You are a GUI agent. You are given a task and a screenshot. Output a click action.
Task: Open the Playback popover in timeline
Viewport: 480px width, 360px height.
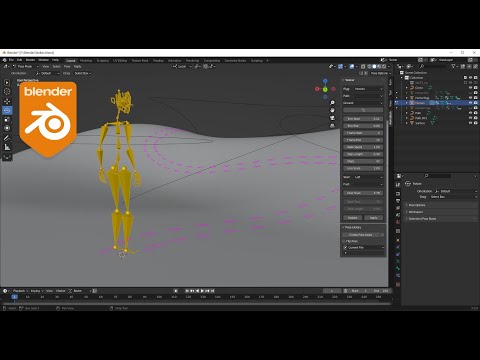20,291
